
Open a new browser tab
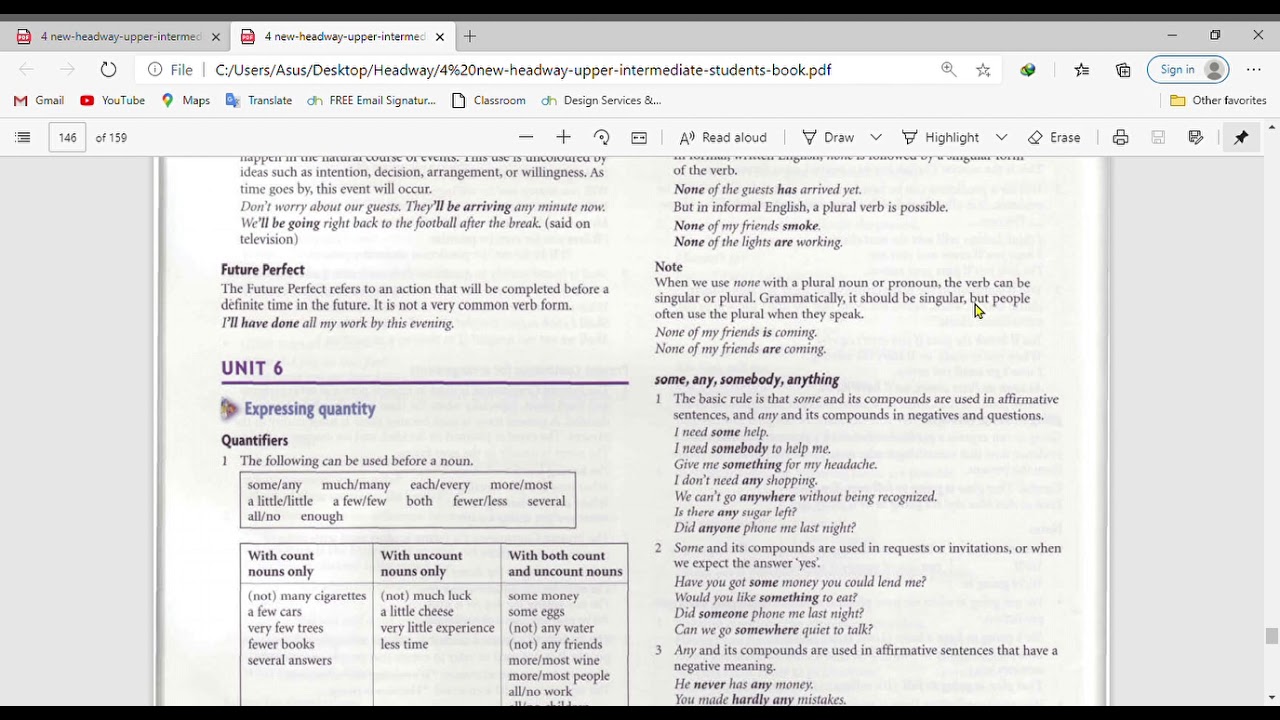(470, 37)
